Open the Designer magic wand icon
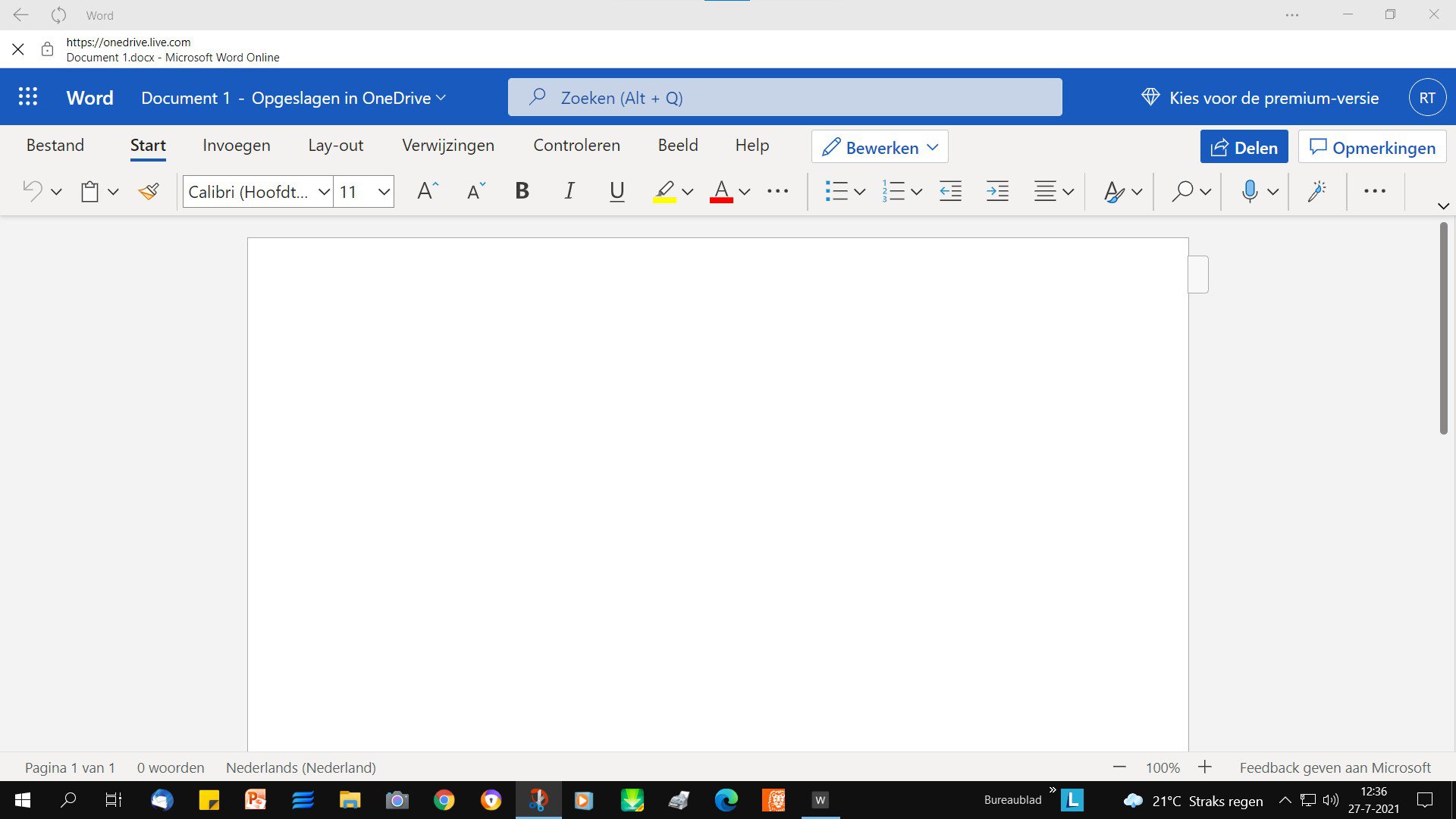Image resolution: width=1456 pixels, height=819 pixels. click(1317, 191)
